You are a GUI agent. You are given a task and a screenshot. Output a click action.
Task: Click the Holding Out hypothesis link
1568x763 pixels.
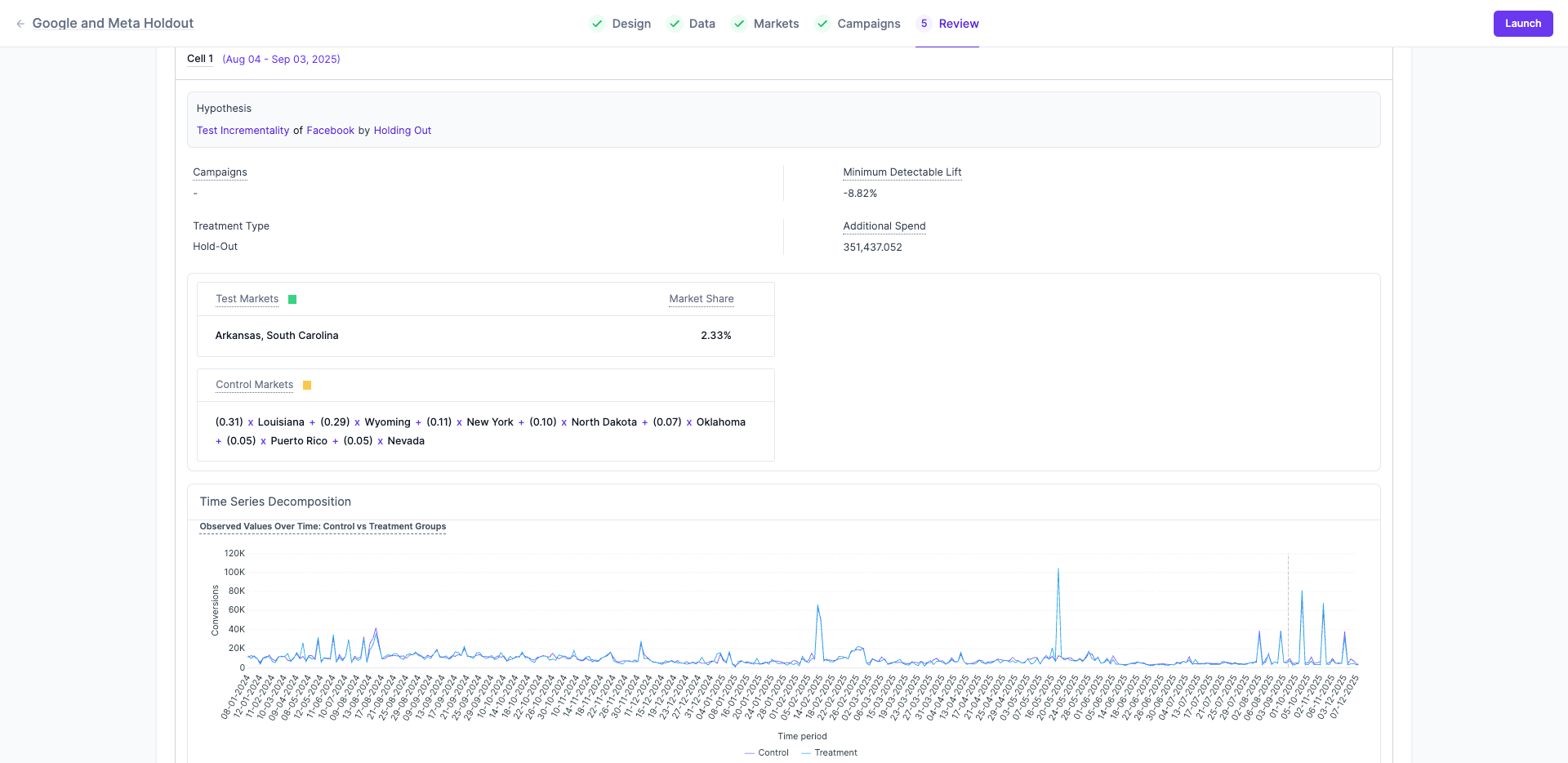(403, 131)
